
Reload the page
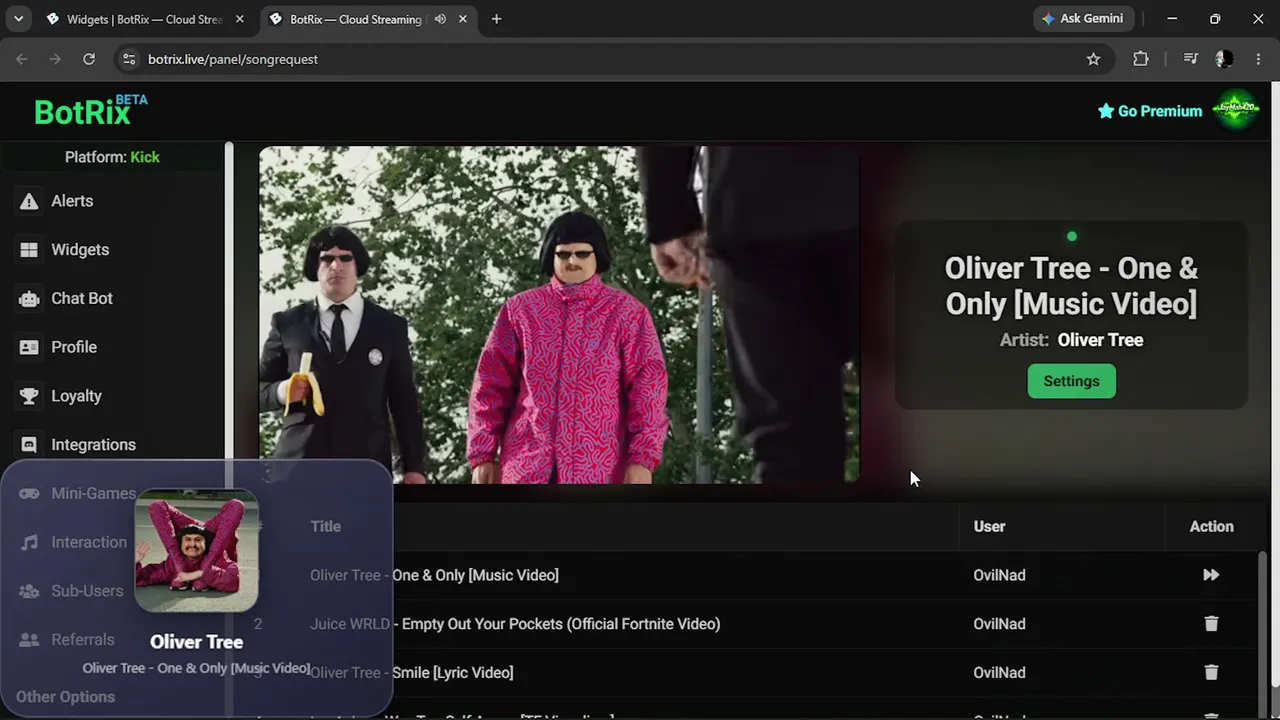pos(89,59)
